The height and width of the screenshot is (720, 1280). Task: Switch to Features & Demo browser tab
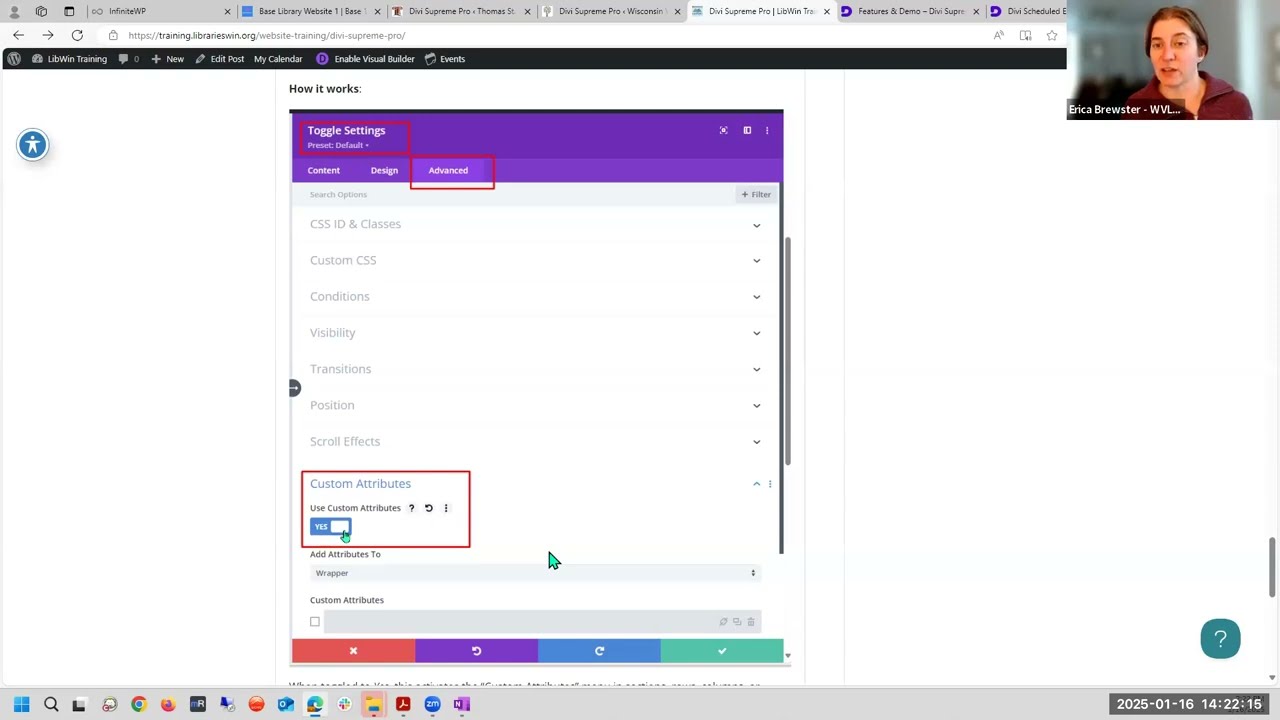point(910,11)
